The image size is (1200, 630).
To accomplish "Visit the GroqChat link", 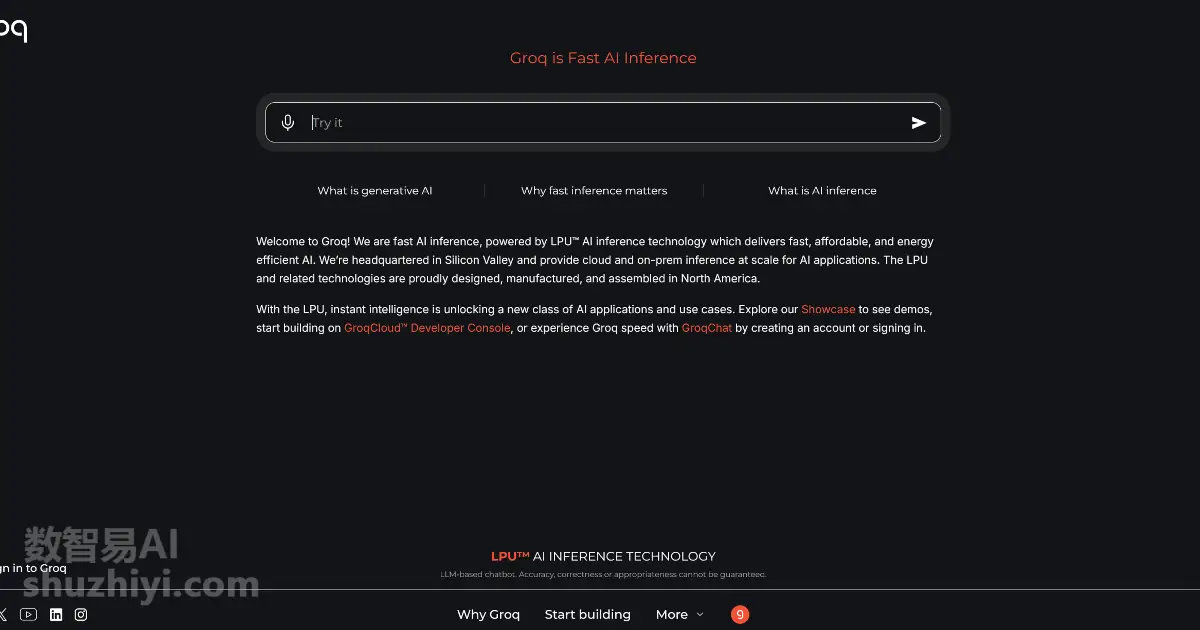I will (706, 328).
